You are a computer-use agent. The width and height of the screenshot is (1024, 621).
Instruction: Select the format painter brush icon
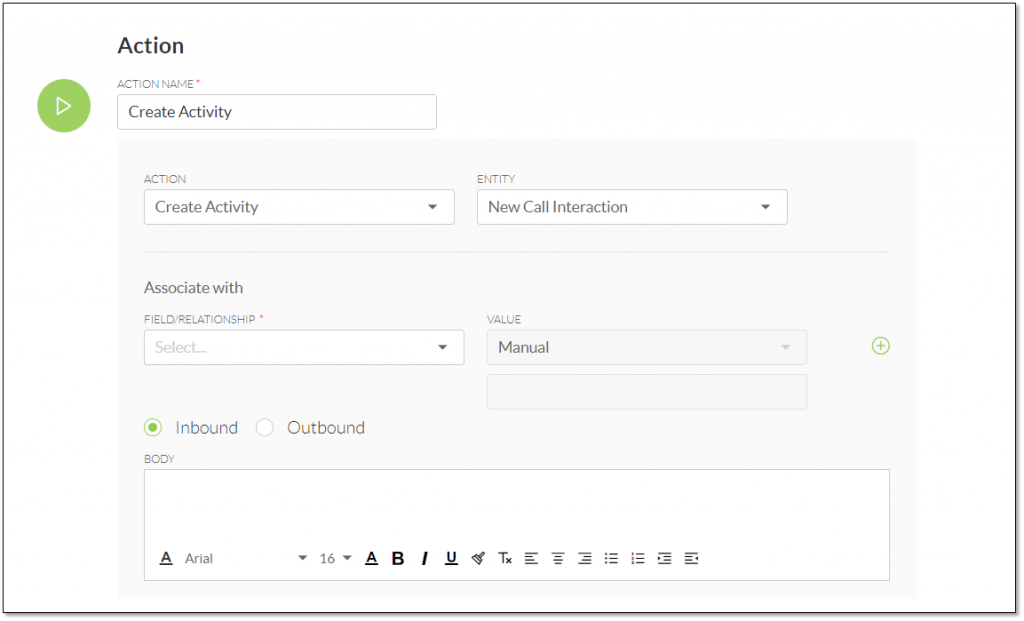coord(479,558)
